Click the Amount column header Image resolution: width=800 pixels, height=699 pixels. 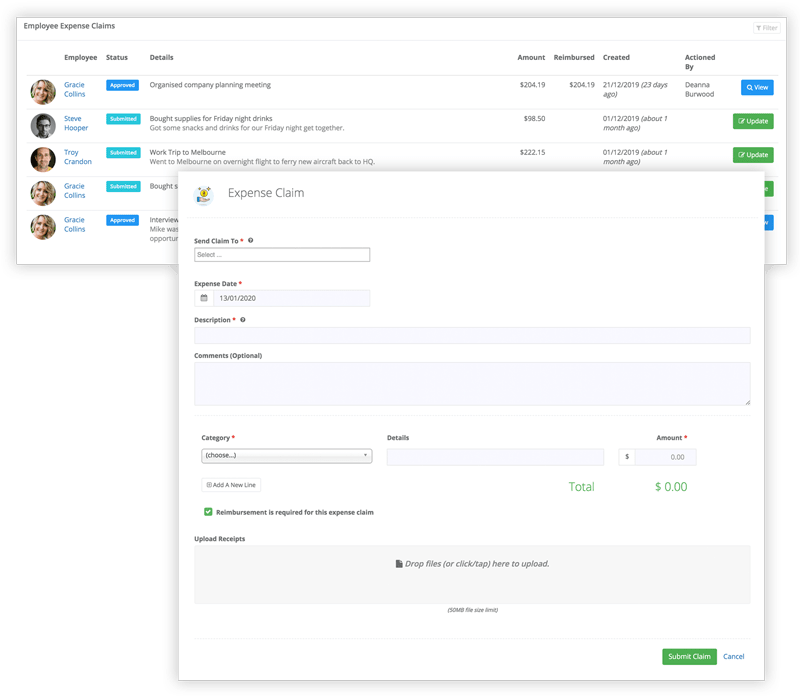[531, 57]
